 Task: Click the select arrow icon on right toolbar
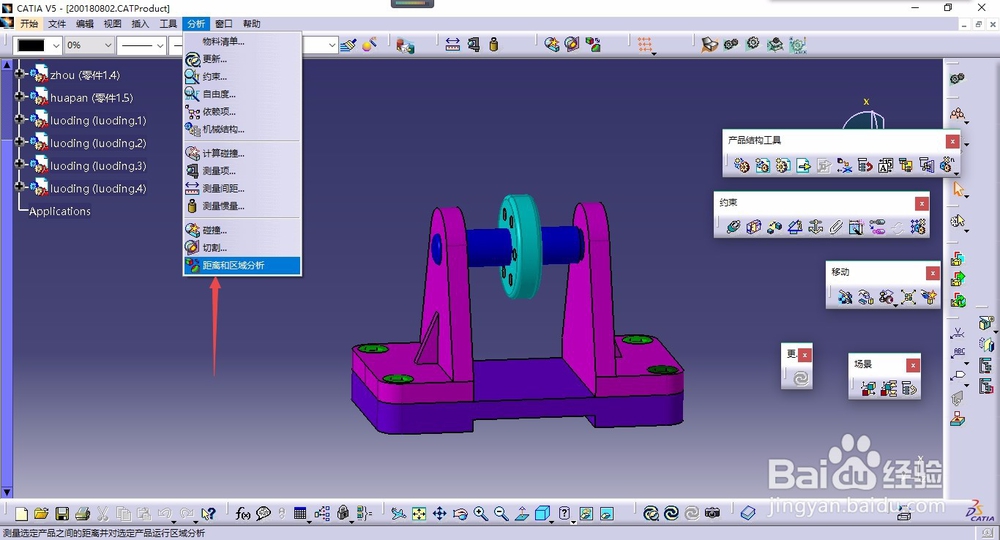coord(958,189)
